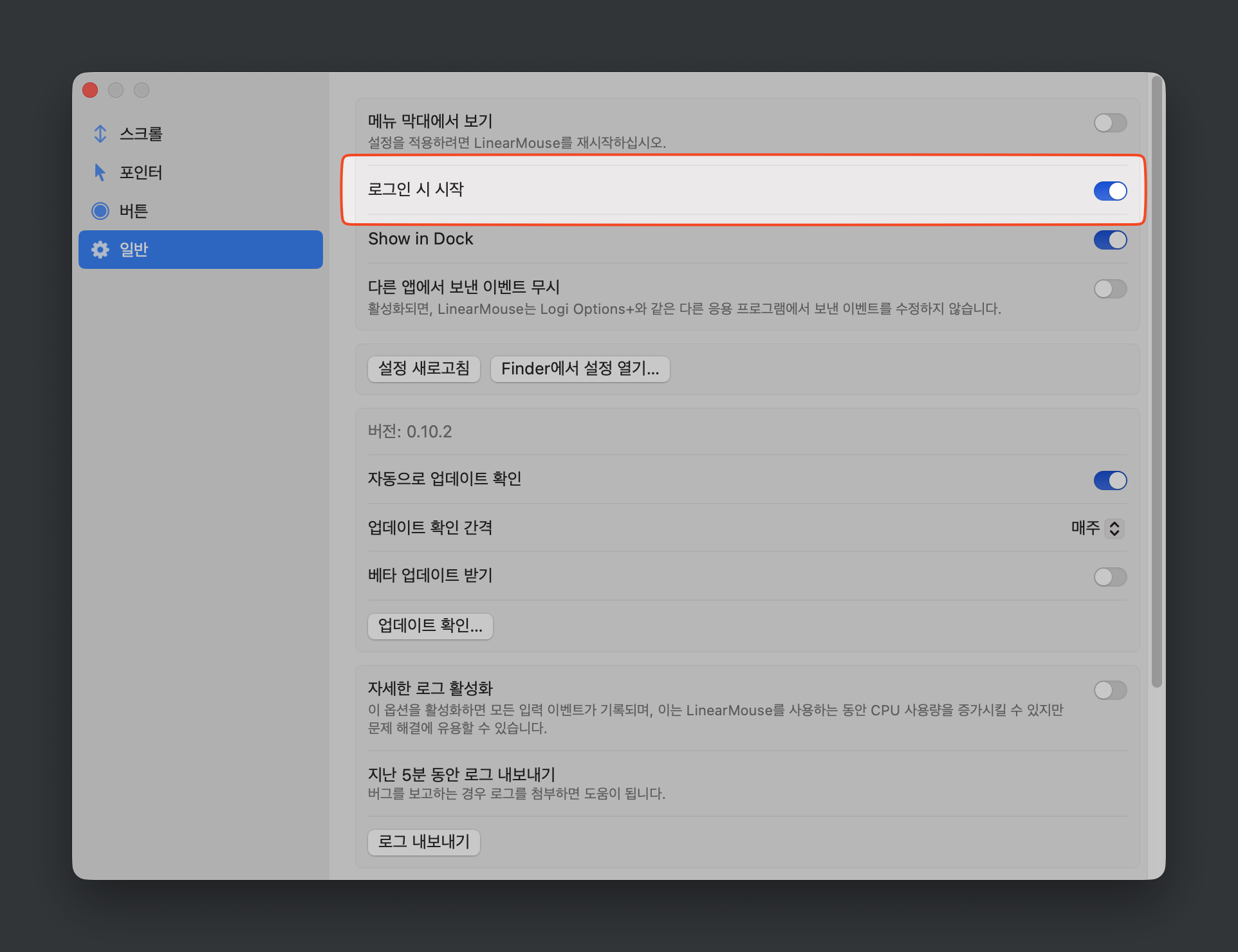Select the 스크롤 sidebar tab
Viewport: 1238px width, 952px height.
(x=142, y=134)
